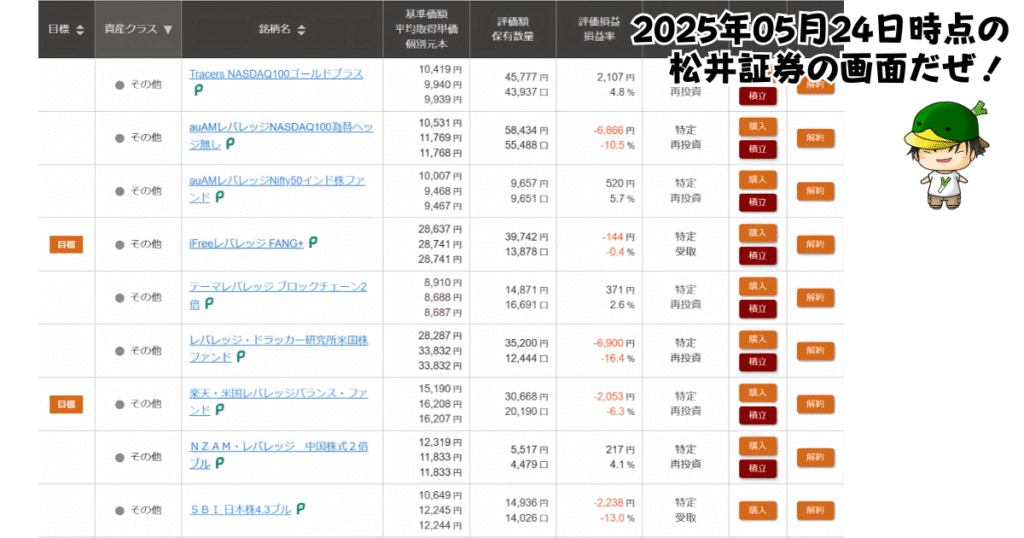Click the P icon beside auAMレバレッジNifty50インド株ファンド
The image size is (1024, 538).
pyautogui.click(x=220, y=197)
